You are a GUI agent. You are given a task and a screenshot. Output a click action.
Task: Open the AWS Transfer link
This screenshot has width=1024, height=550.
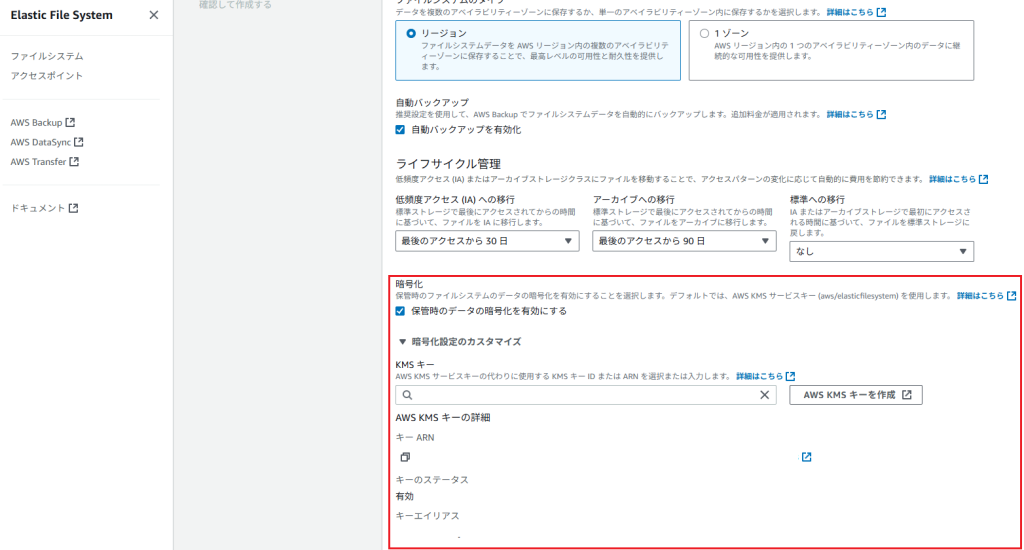point(44,161)
